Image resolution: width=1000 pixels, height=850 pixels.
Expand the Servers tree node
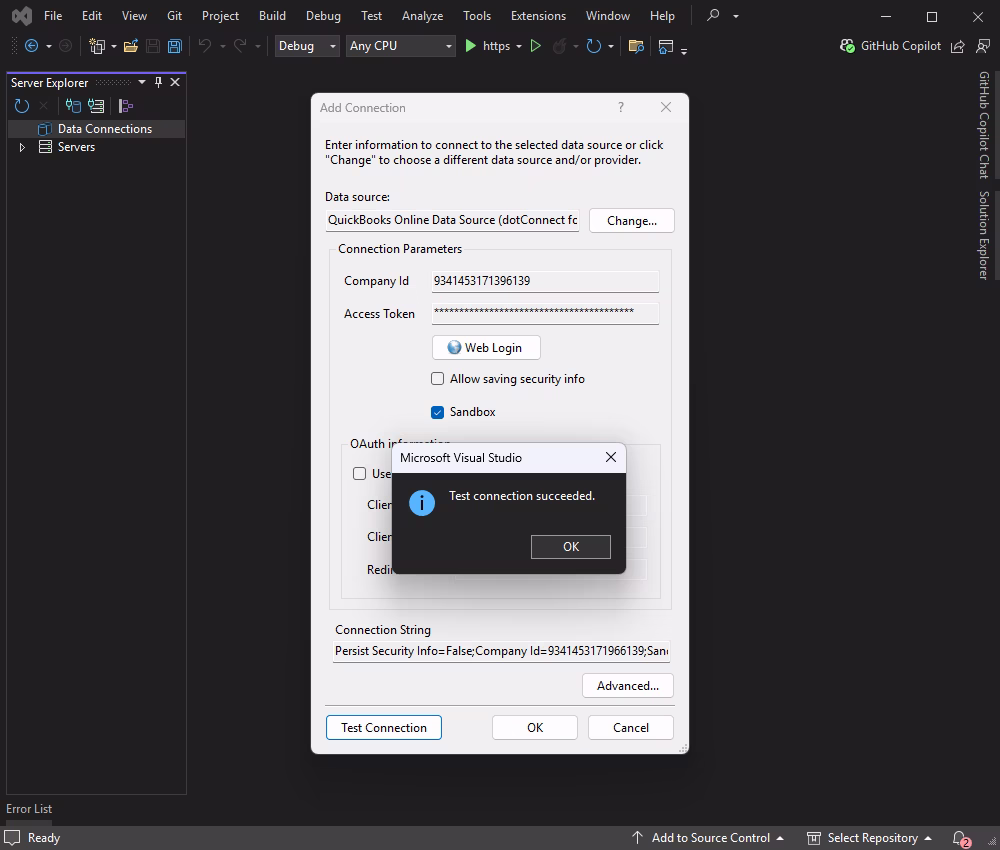(22, 147)
